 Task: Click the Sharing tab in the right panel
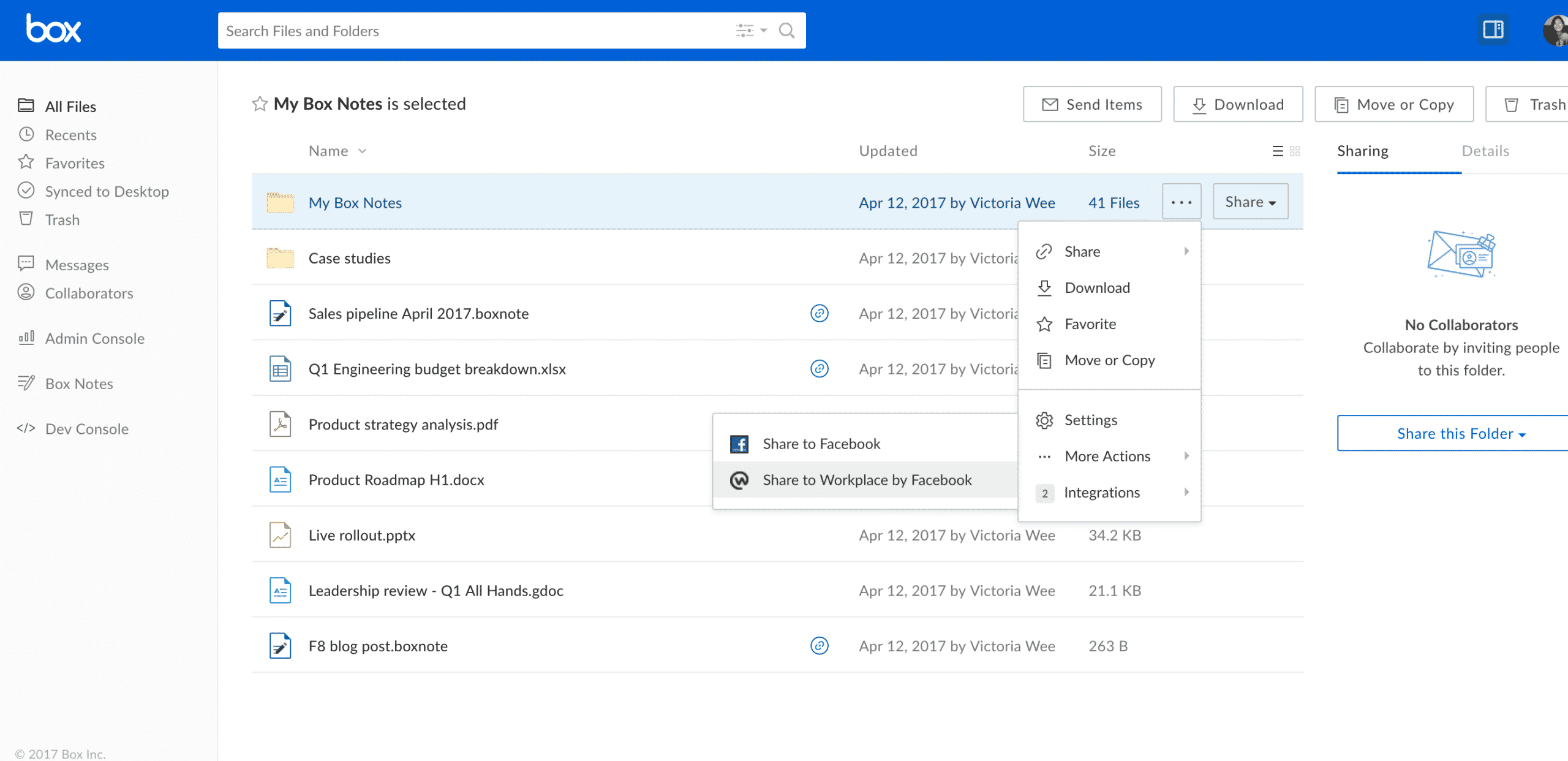coord(1362,150)
